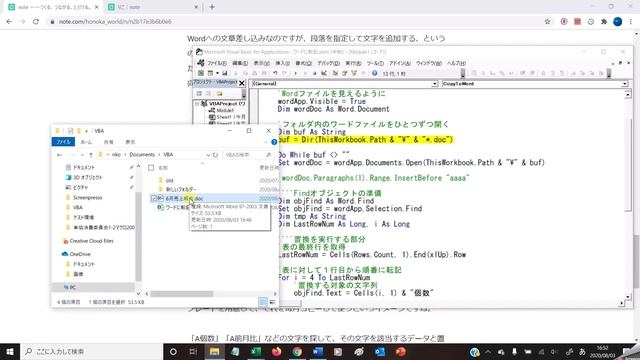This screenshot has width=640, height=360.
Task: Open the CopyToWord procedure dropdown
Action: tap(625, 84)
